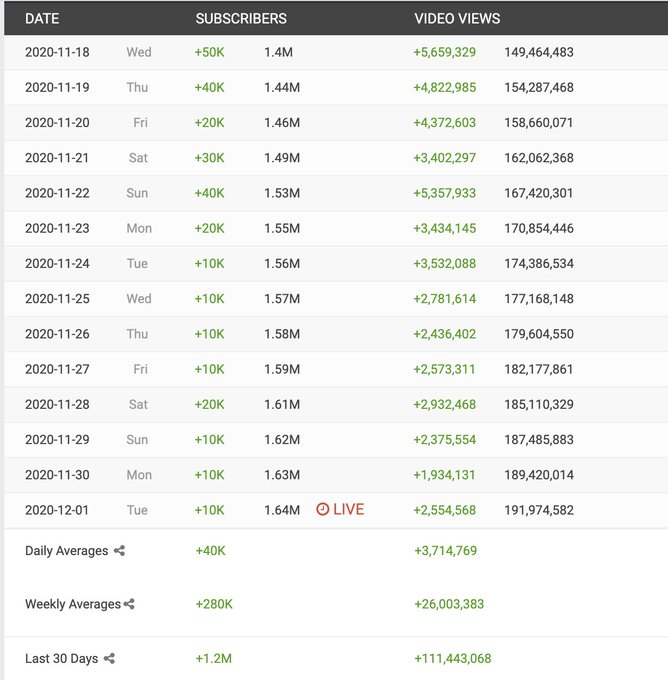This screenshot has height=680, width=668.
Task: Select the +3,714,769 daily average views
Action: 445,551
